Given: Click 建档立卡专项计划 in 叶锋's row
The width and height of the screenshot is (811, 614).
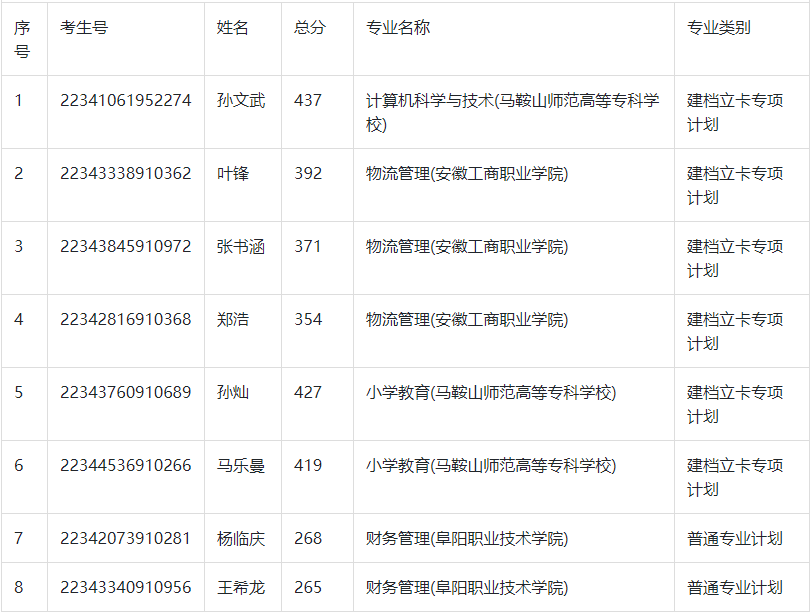Looking at the screenshot, I should coord(735,185).
